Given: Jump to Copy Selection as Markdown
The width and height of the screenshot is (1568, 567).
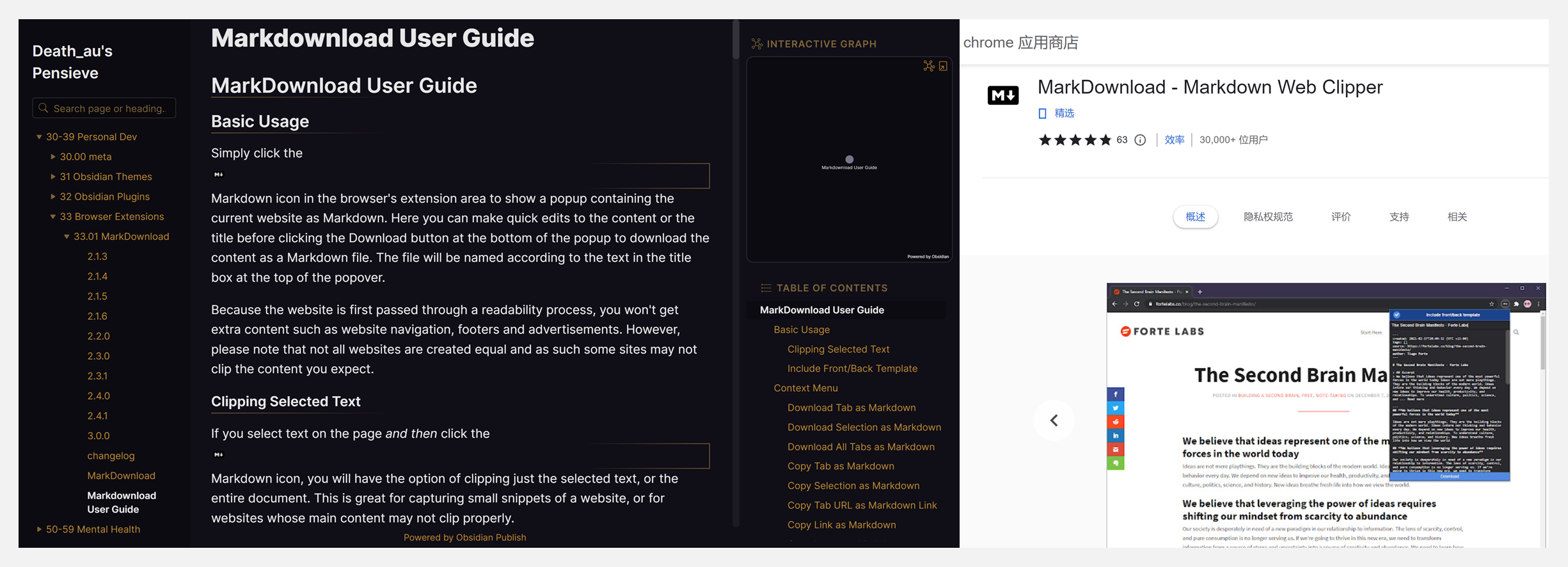Looking at the screenshot, I should [x=853, y=486].
